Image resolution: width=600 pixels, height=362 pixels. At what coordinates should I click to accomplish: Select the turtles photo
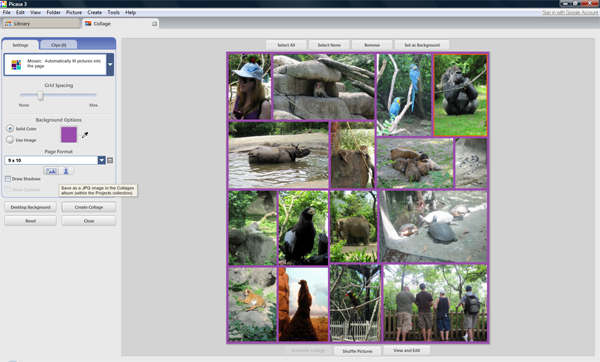[433, 227]
